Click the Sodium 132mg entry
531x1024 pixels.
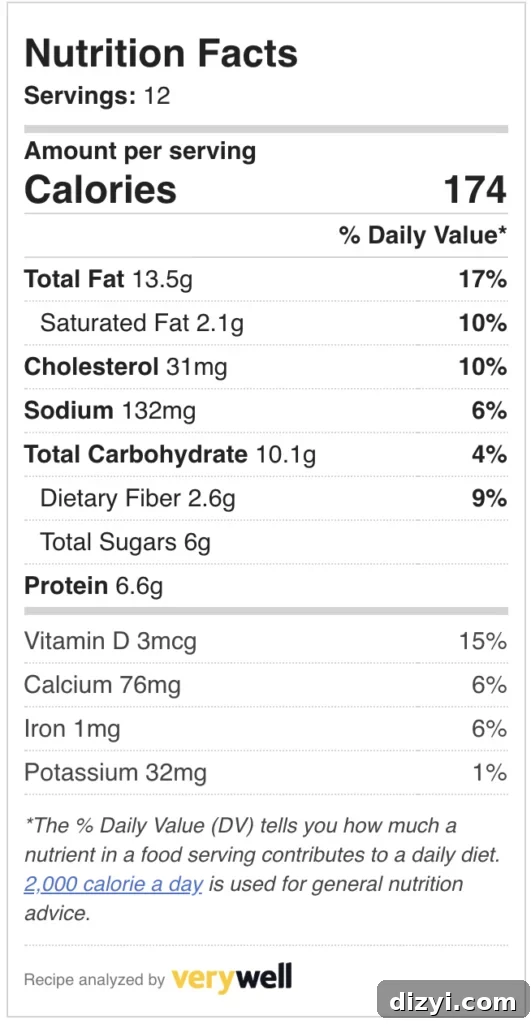point(266,411)
